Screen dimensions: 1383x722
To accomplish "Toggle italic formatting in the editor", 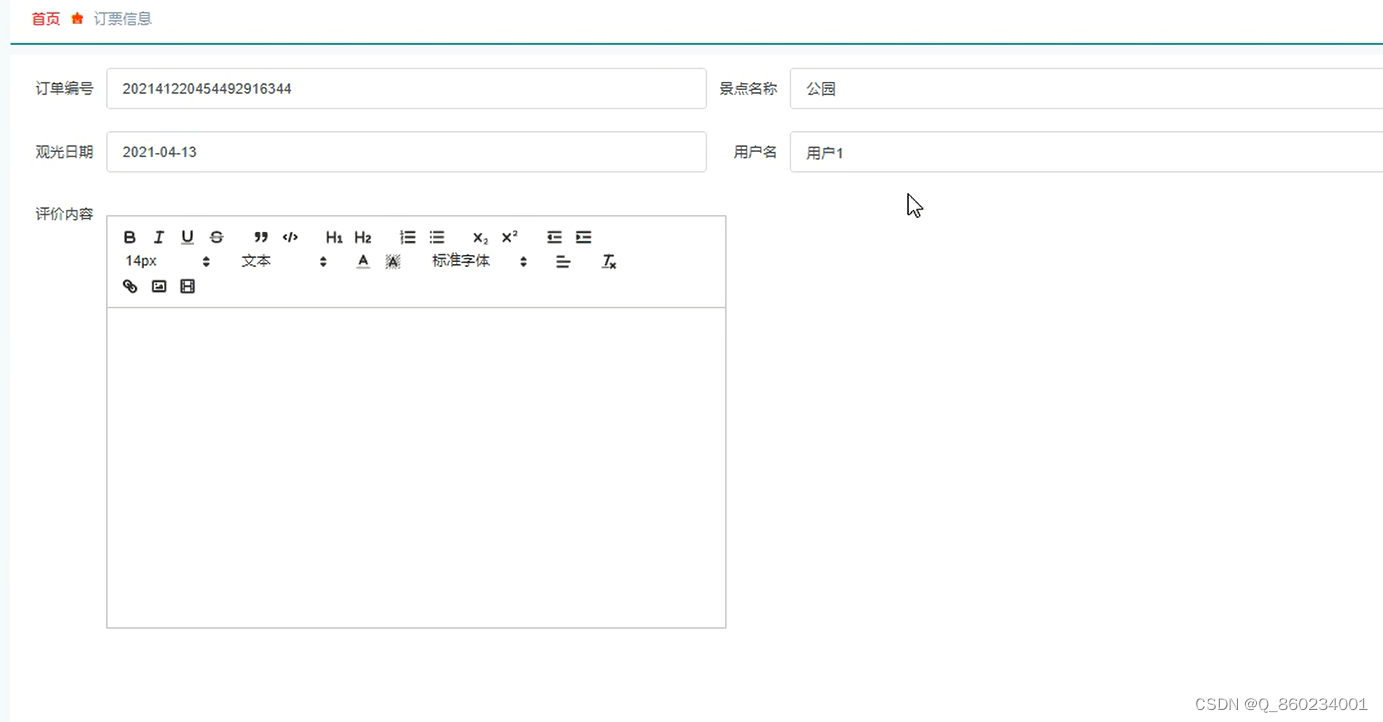I will coord(158,237).
